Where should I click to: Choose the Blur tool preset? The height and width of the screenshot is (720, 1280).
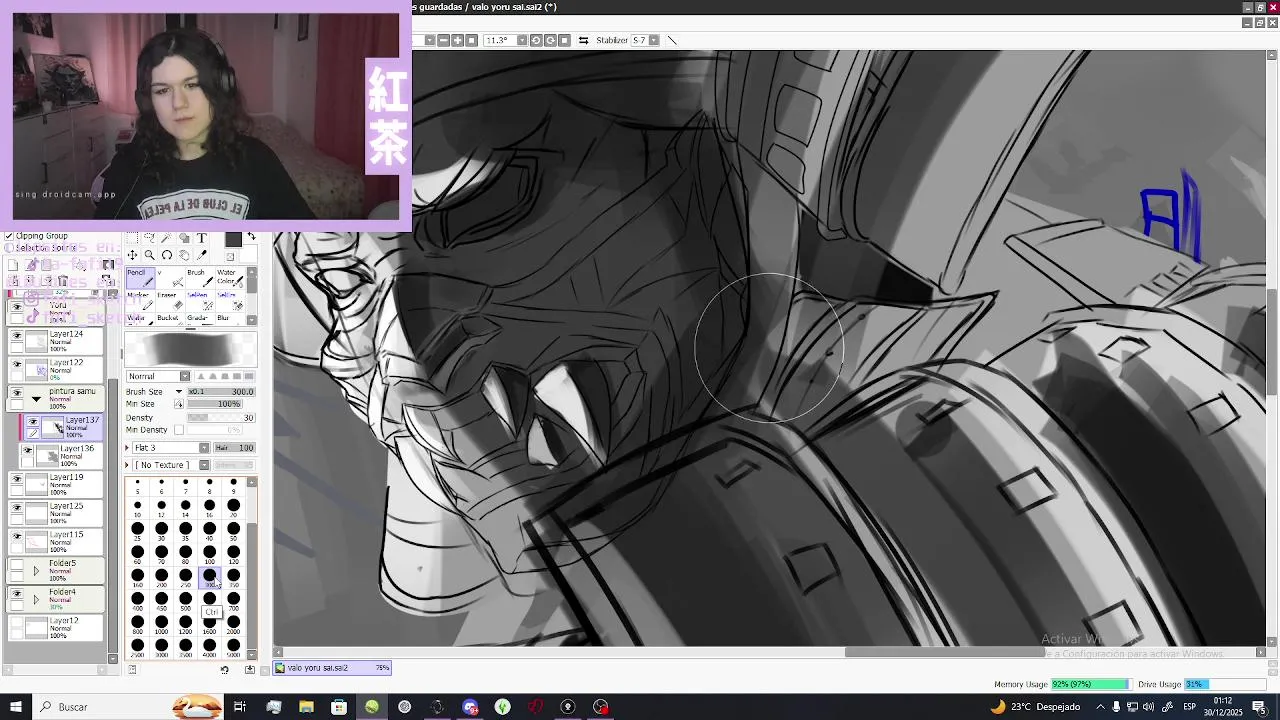click(228, 320)
